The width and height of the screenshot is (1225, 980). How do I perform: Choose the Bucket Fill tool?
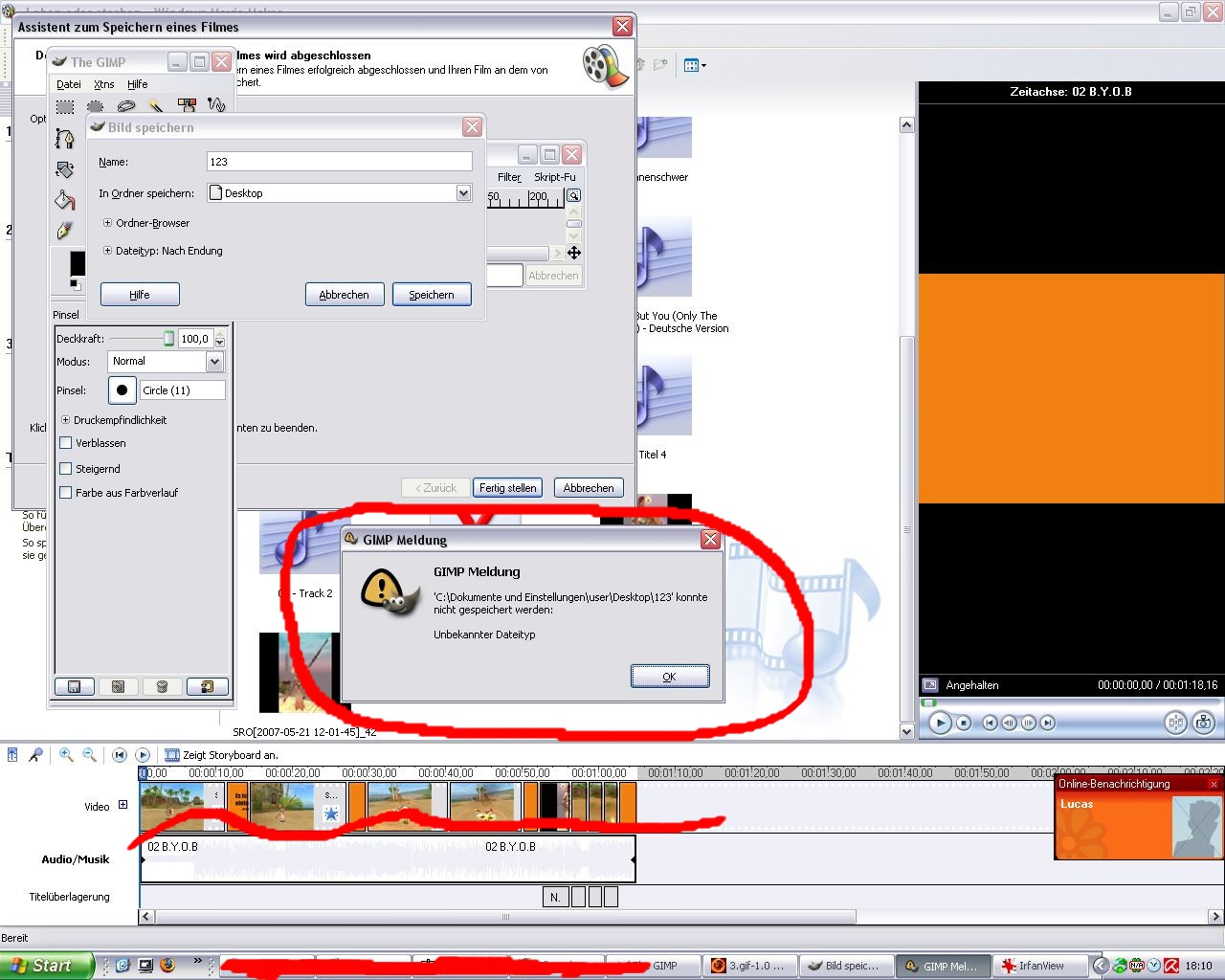click(64, 200)
